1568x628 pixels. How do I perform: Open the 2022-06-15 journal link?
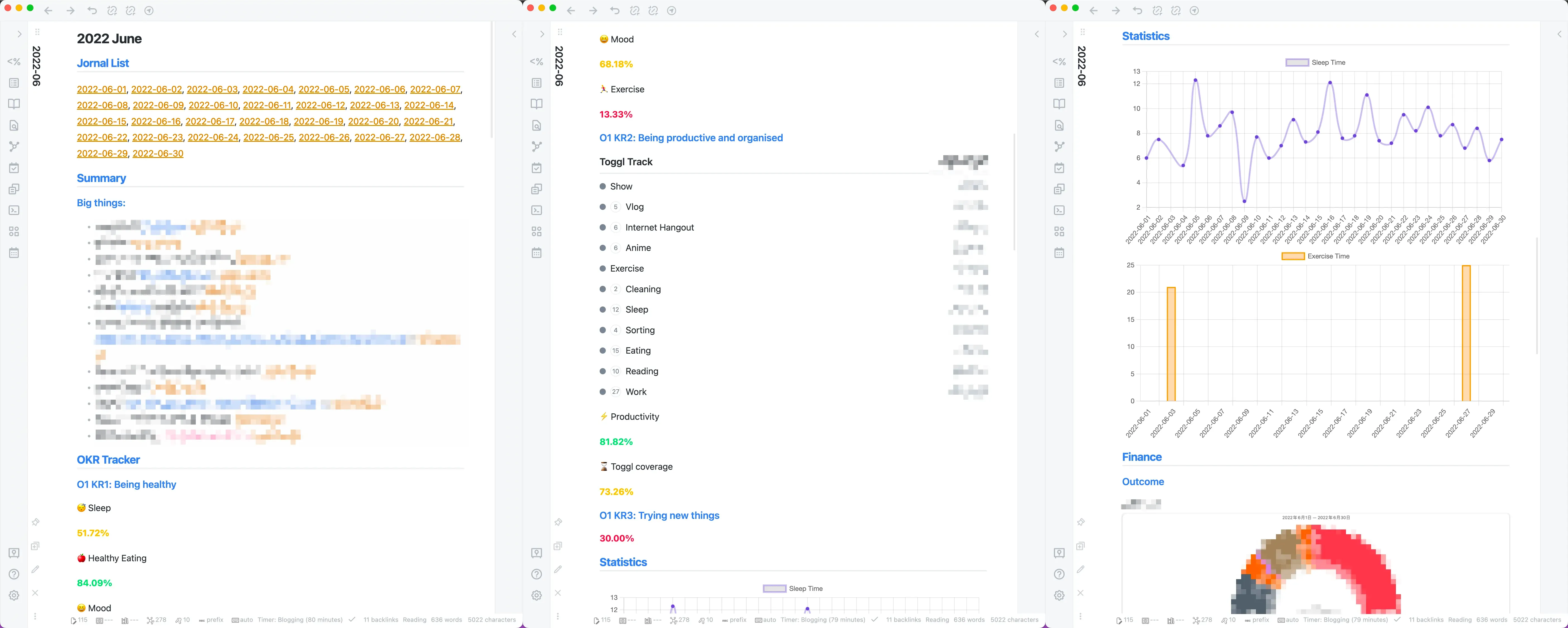(102, 121)
